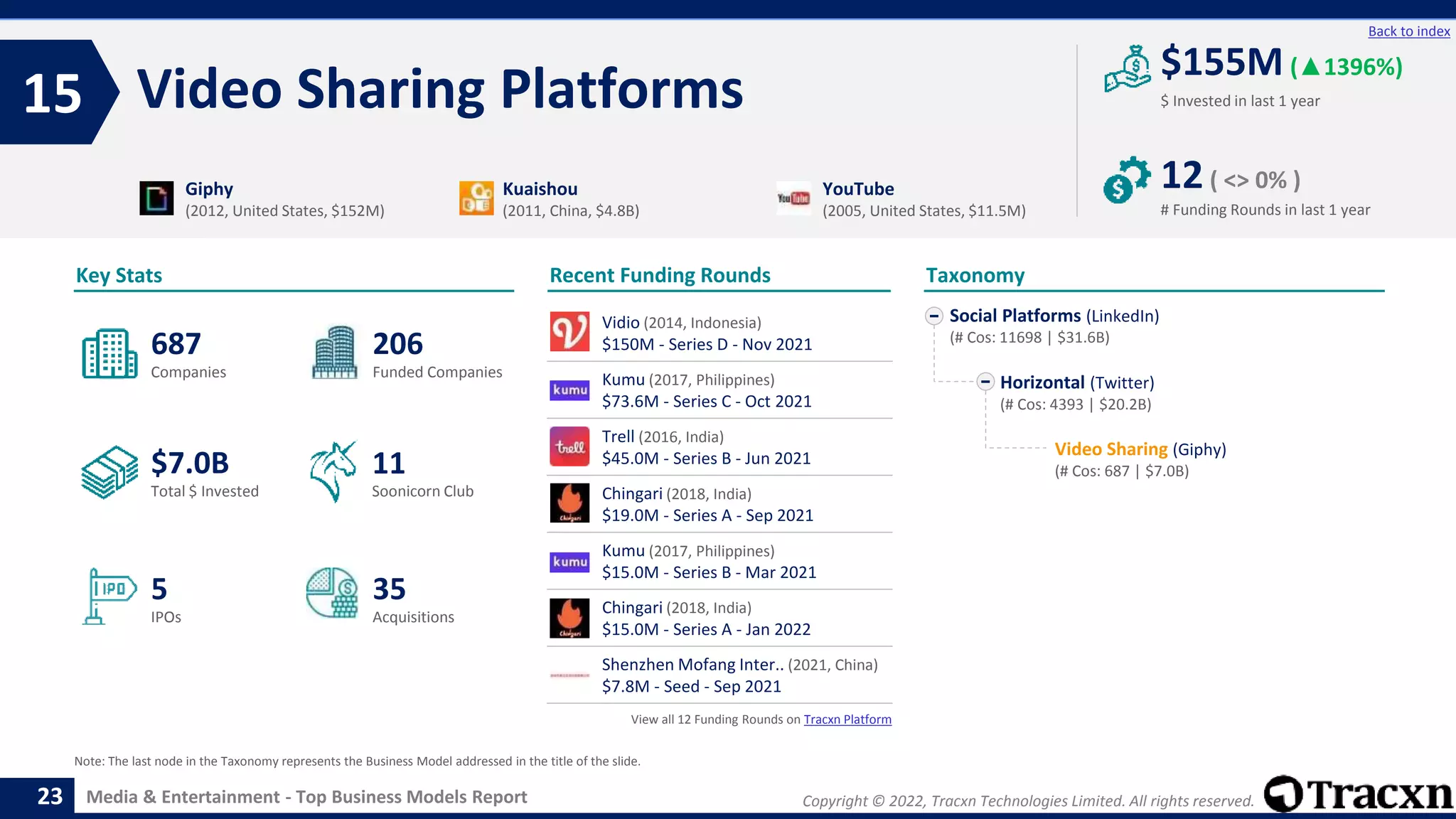Click the Soonicorn Club unicorn icon
The image size is (1456, 819).
click(333, 472)
